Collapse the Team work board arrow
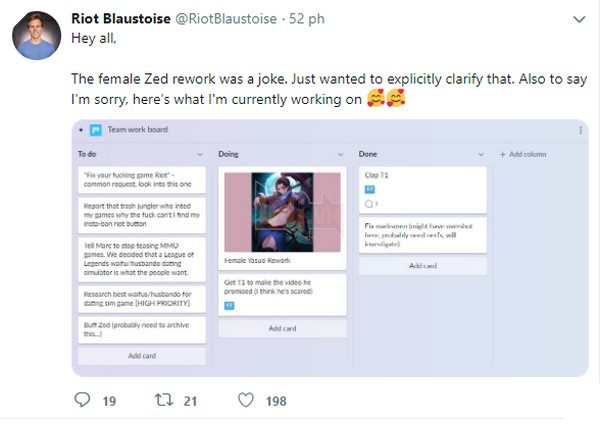Image resolution: width=600 pixels, height=423 pixels. 83,130
